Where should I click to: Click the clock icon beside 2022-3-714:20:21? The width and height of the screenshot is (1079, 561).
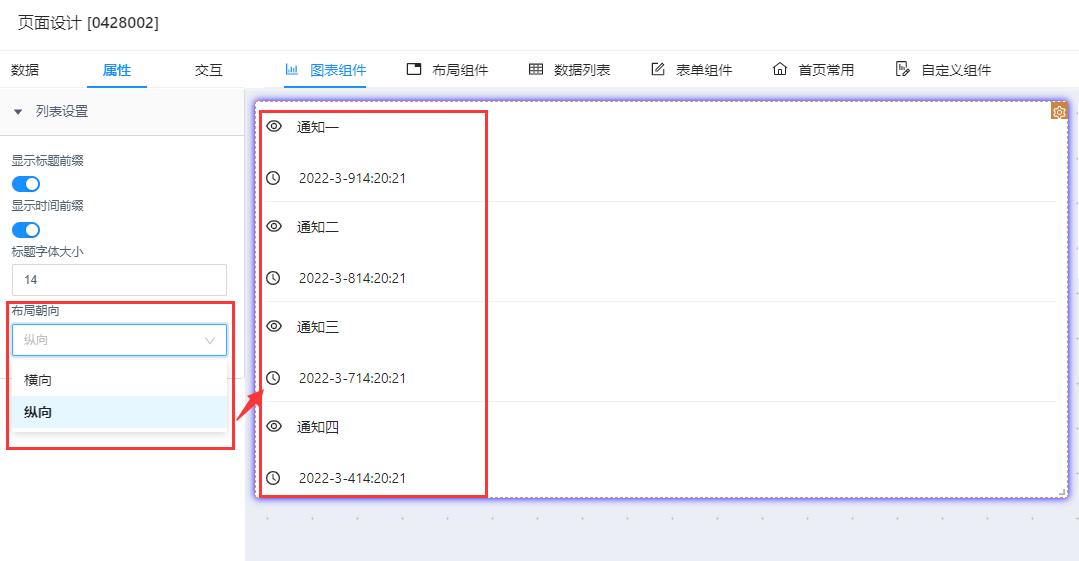click(x=273, y=378)
